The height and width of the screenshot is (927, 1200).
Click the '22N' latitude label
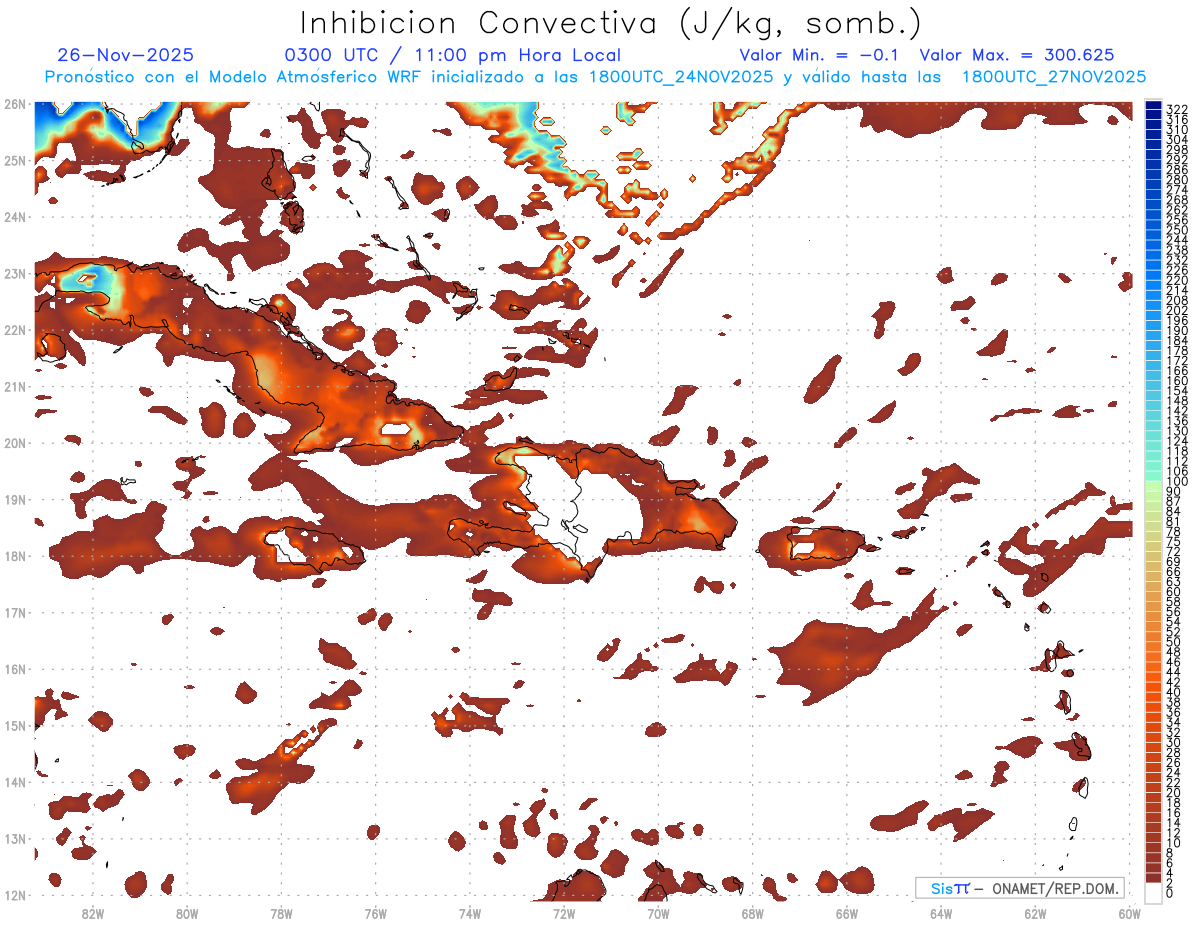click(x=14, y=330)
